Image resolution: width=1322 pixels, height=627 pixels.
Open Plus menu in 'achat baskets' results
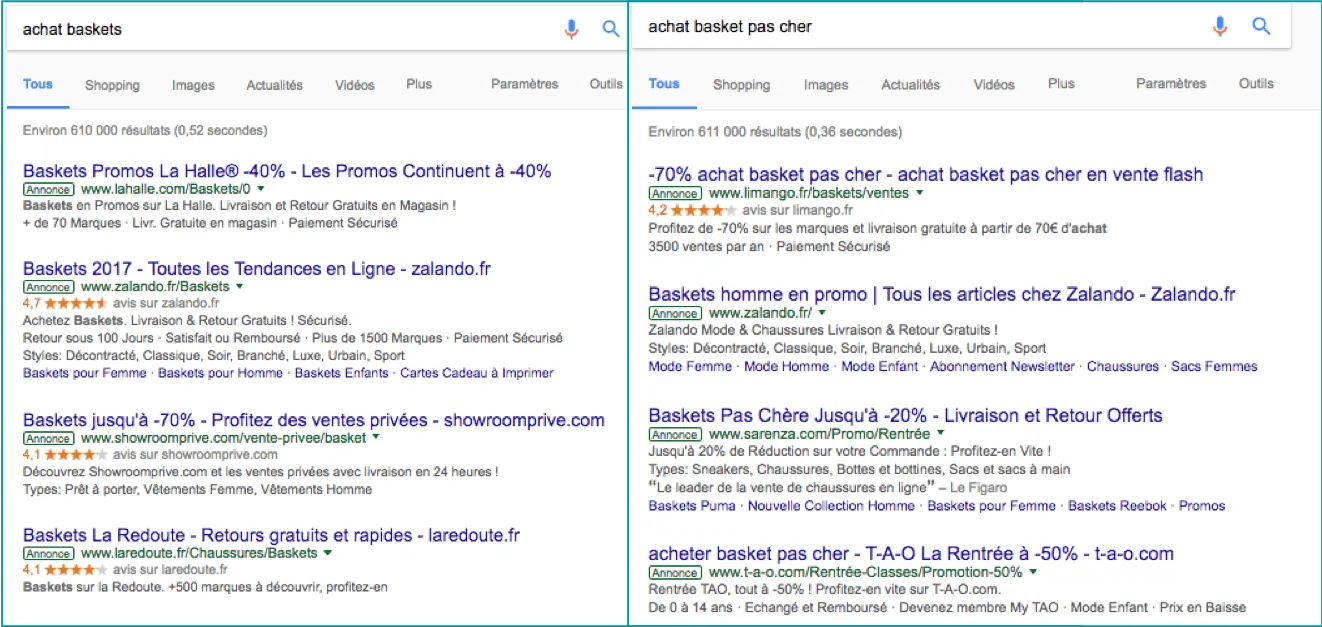[419, 84]
